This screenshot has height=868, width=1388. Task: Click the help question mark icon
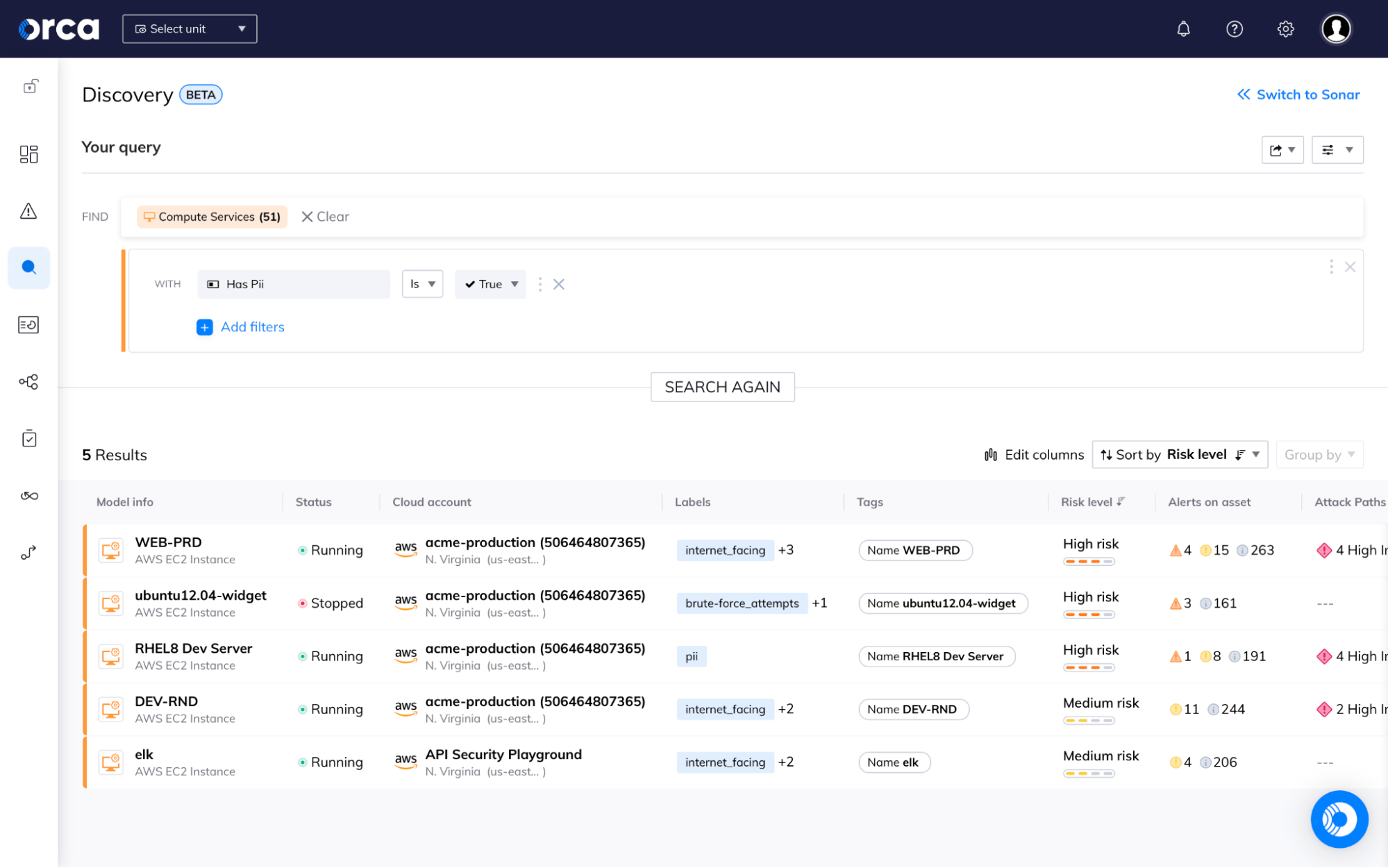coord(1234,28)
